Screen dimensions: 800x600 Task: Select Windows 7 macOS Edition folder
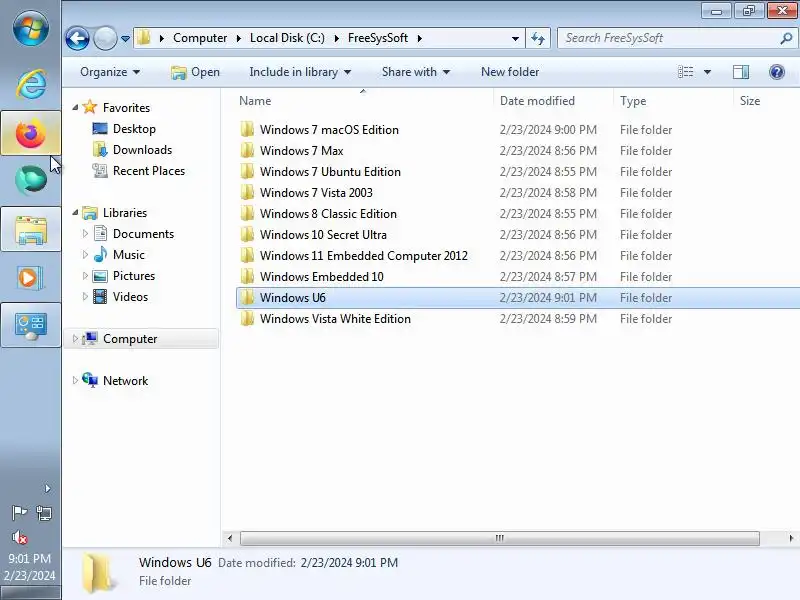(x=329, y=130)
